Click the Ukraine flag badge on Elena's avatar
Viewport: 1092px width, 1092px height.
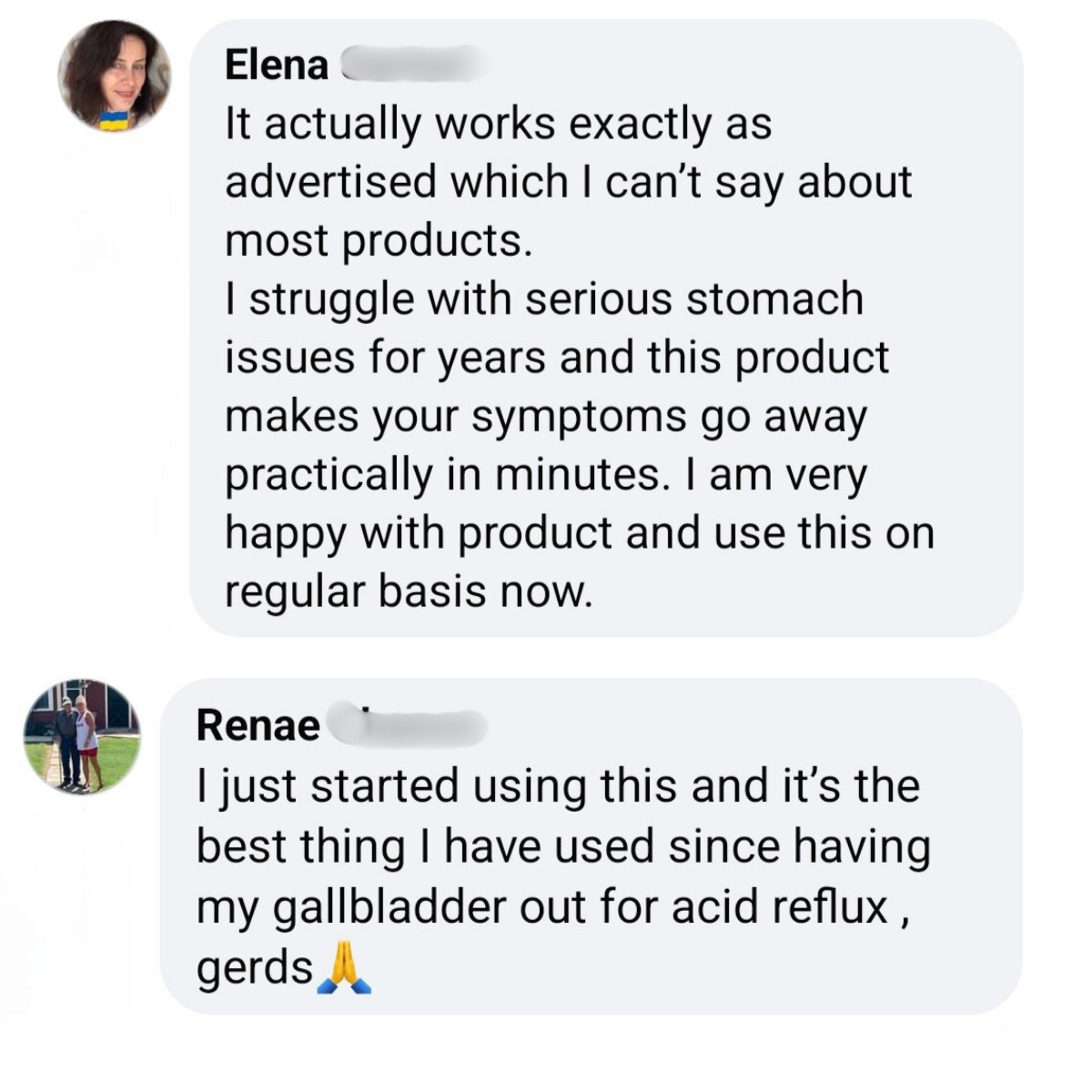[x=113, y=121]
